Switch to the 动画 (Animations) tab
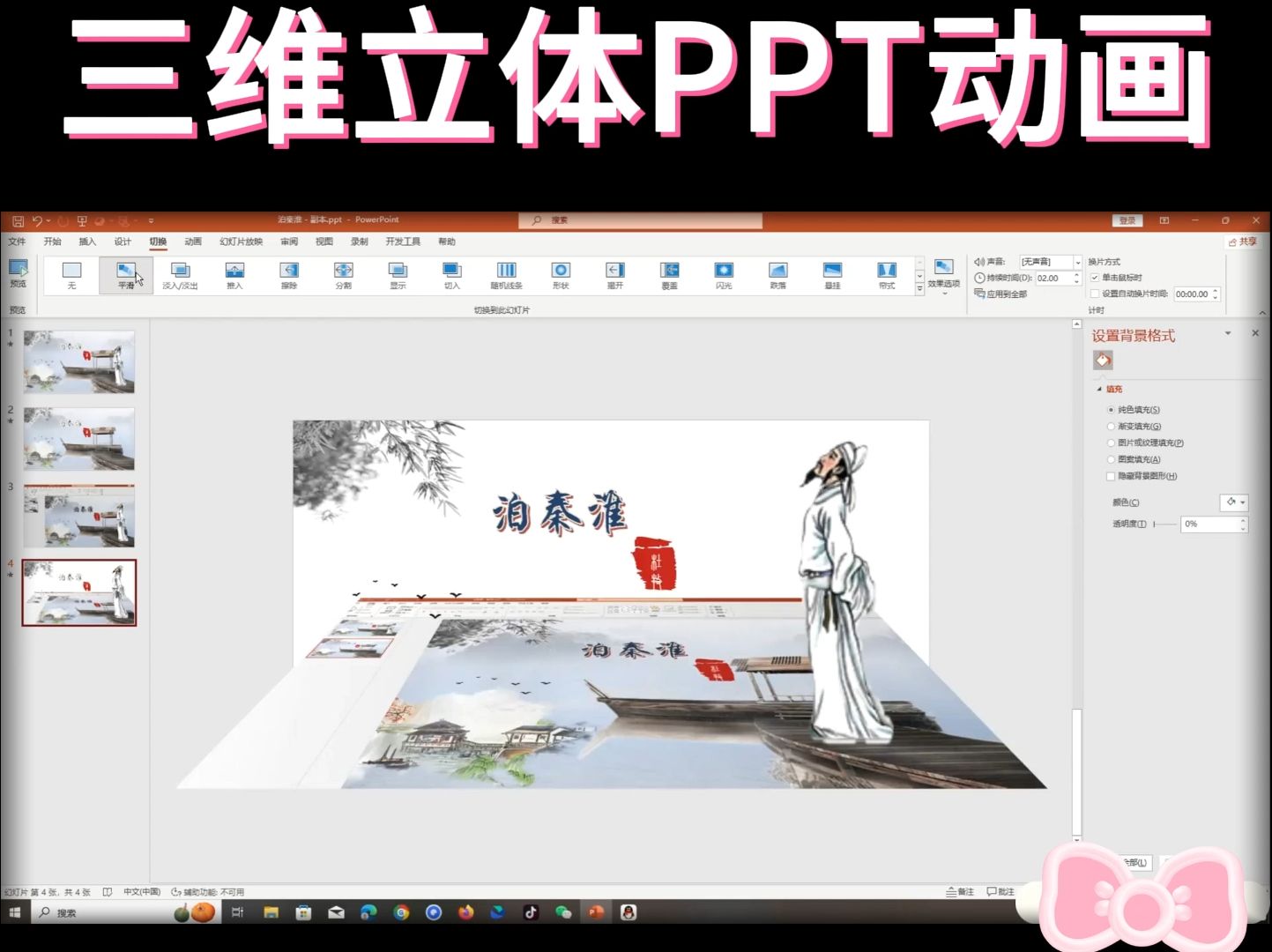 [193, 242]
